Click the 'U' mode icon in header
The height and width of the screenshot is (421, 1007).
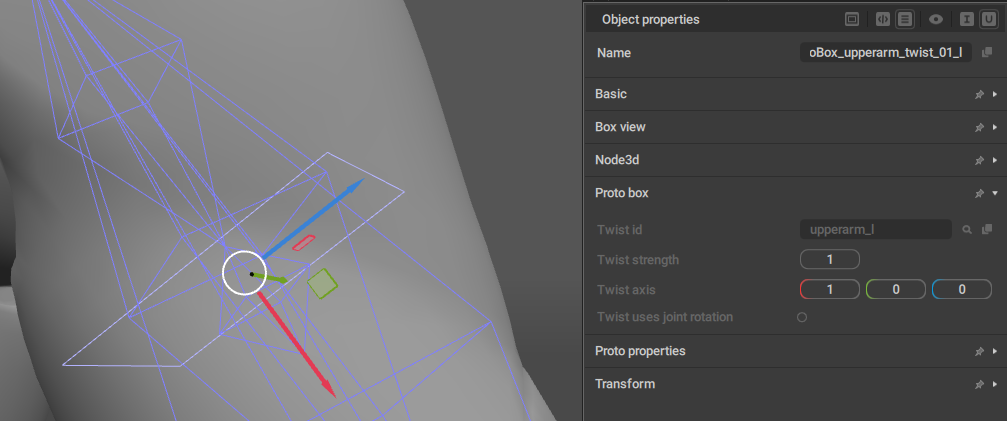coord(988,19)
